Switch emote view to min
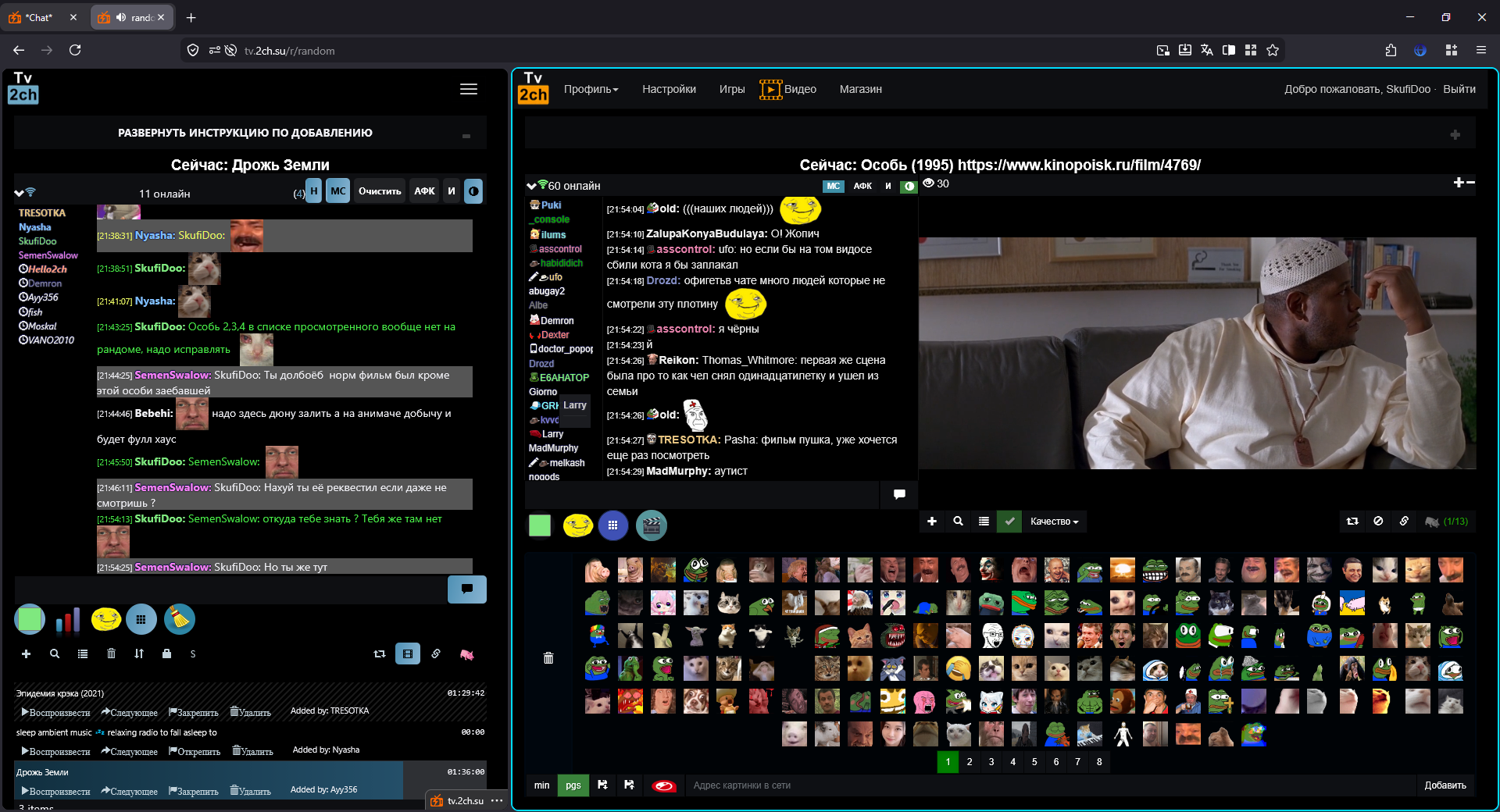 click(x=541, y=785)
